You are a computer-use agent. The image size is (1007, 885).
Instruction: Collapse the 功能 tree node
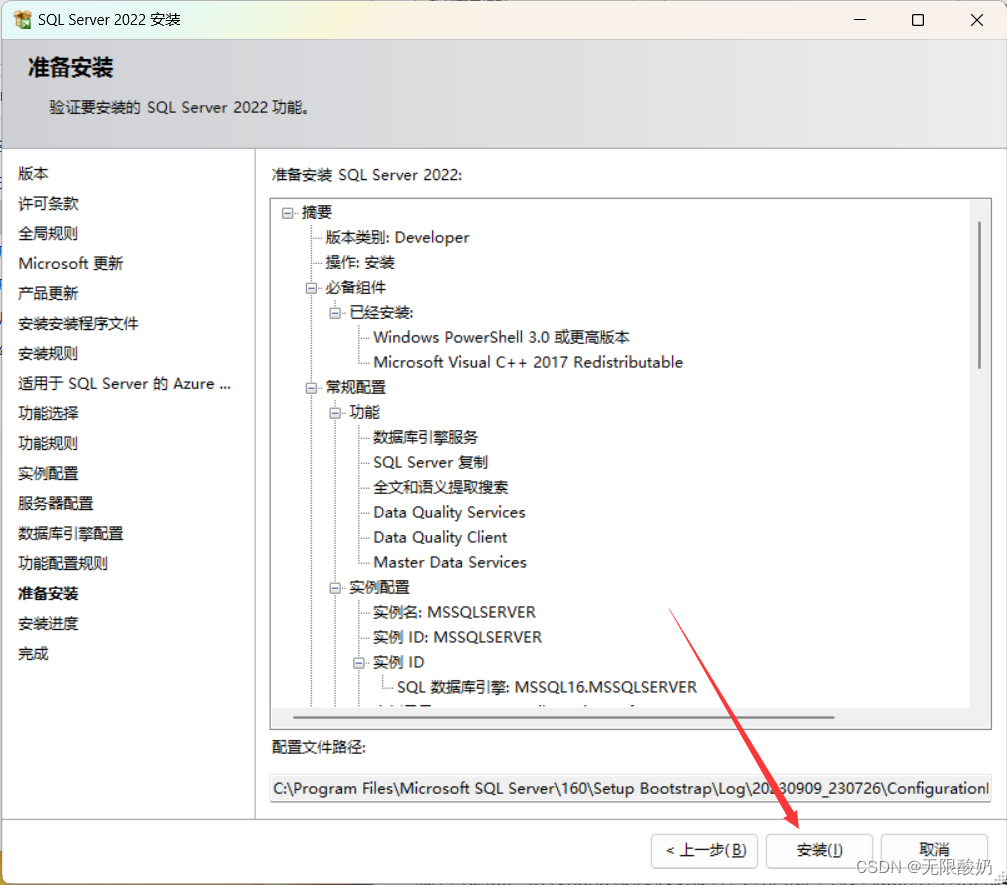(336, 413)
